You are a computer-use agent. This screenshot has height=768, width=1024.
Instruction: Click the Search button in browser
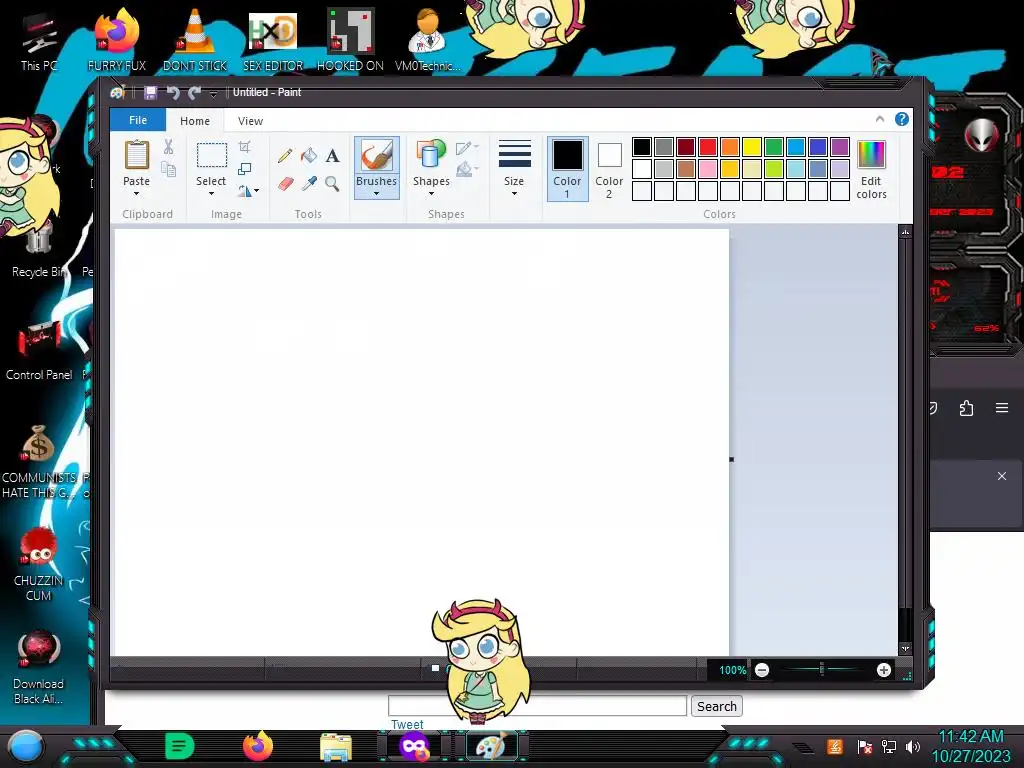[716, 706]
